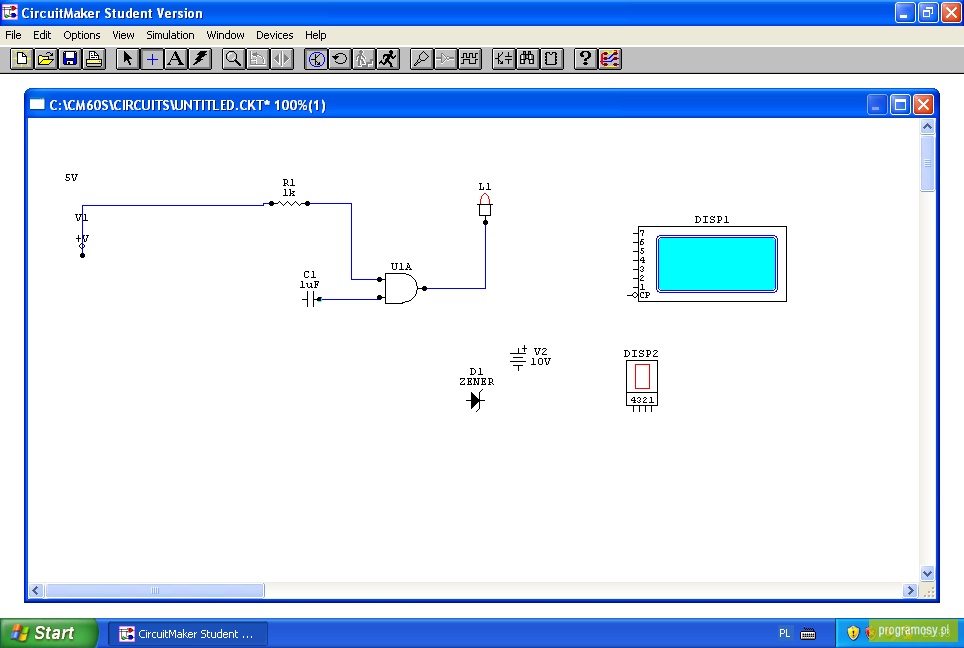Select the Arrow pointer tool

click(x=127, y=59)
